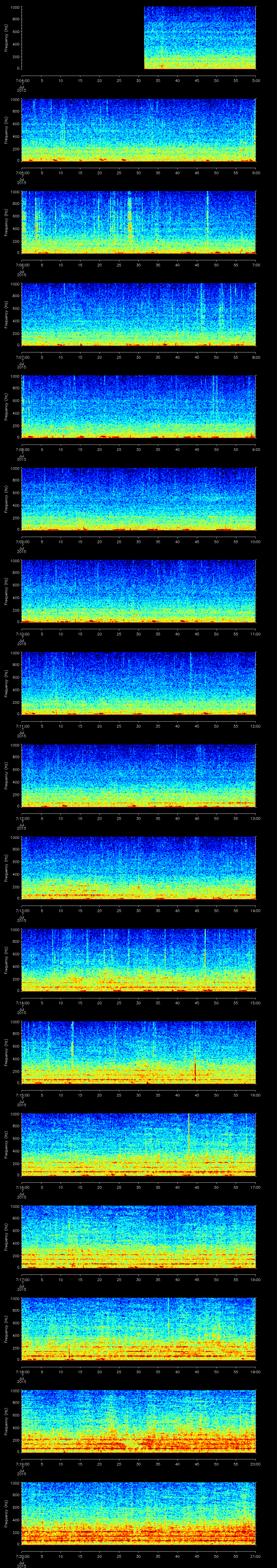Viewport: 277px width, 1568px height.
Task: Click the 13:00 end time label
Action: click(256, 818)
